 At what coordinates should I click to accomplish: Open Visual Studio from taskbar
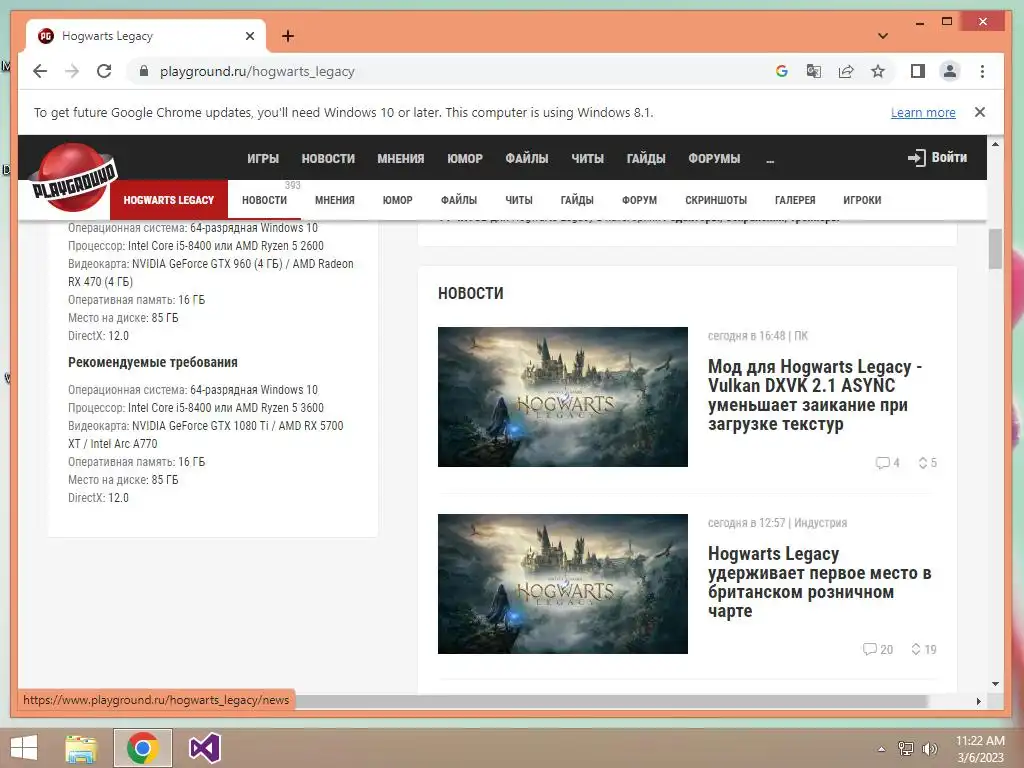(x=204, y=748)
